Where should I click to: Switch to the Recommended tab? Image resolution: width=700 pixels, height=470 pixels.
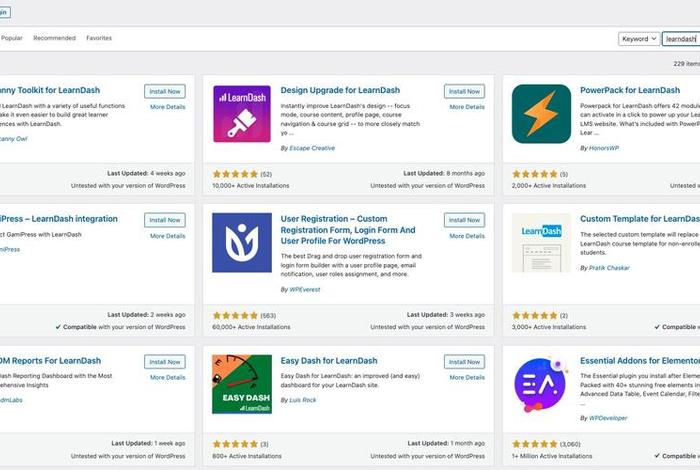point(54,38)
